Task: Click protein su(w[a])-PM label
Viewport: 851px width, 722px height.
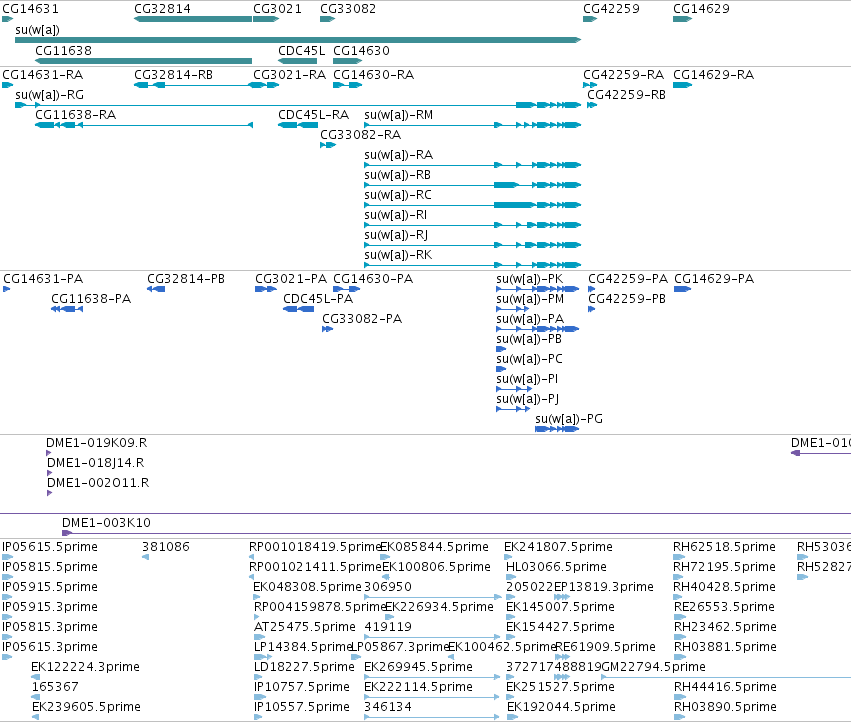Action: [x=530, y=299]
